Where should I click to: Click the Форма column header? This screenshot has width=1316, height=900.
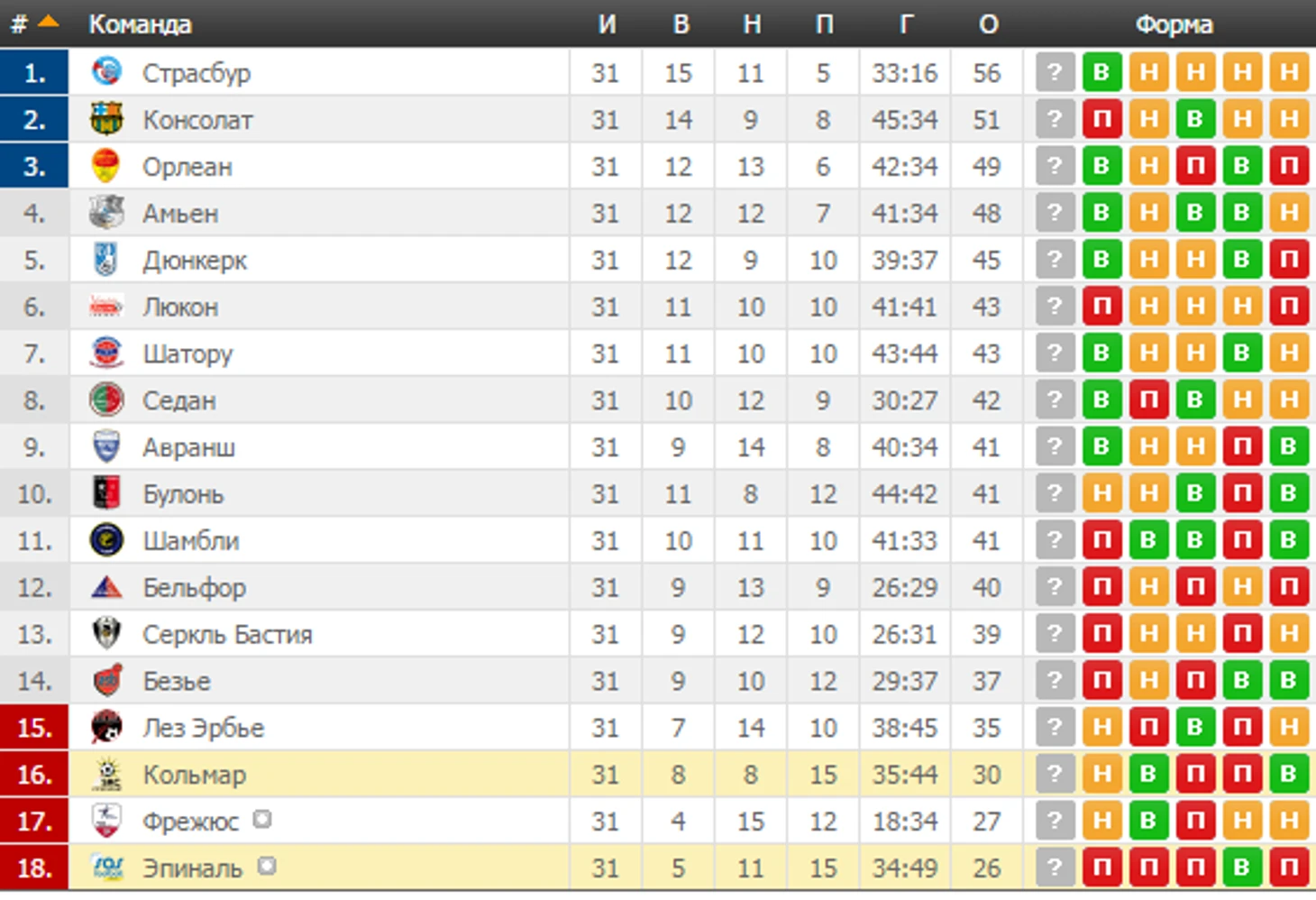[1174, 24]
